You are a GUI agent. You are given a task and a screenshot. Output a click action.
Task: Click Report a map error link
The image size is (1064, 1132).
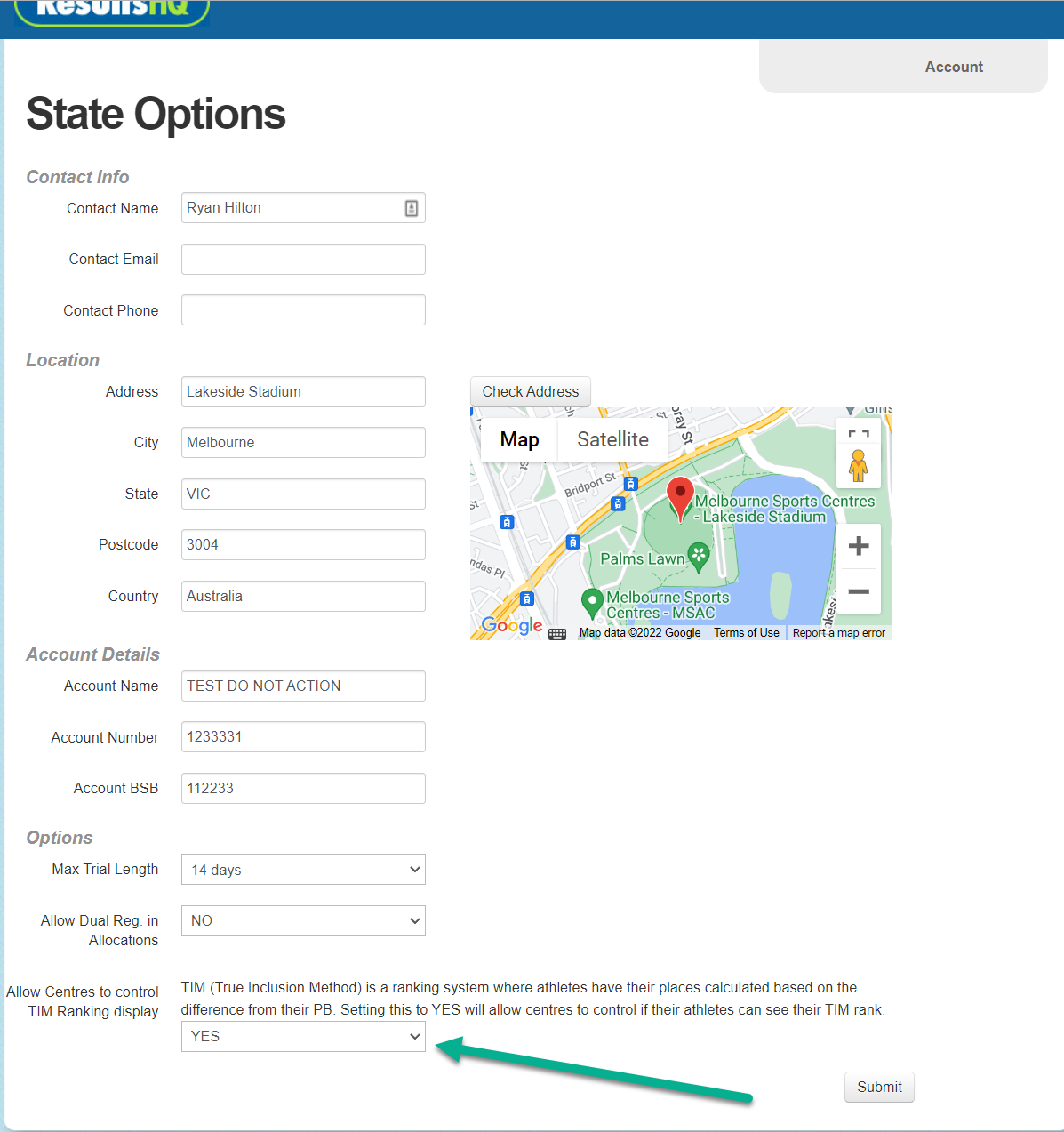pyautogui.click(x=839, y=633)
